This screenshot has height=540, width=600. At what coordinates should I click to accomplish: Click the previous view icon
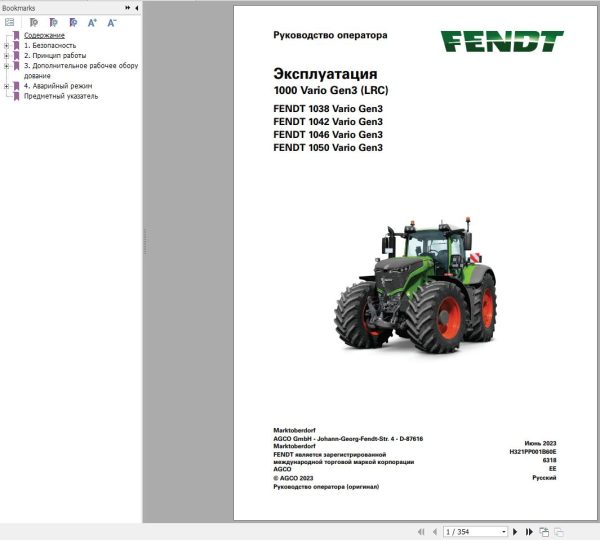(x=544, y=532)
